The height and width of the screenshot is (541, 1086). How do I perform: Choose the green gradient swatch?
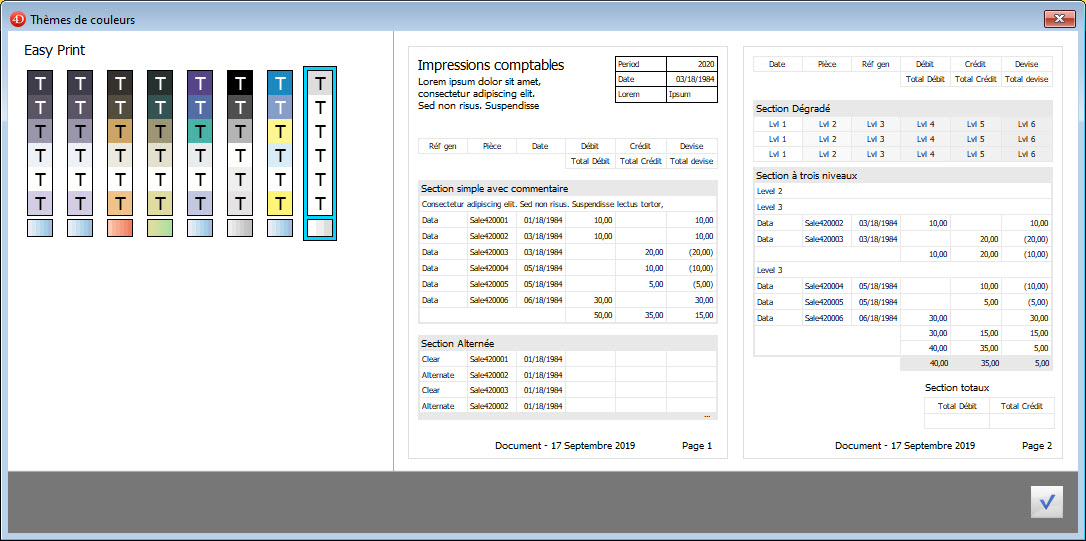[160, 228]
